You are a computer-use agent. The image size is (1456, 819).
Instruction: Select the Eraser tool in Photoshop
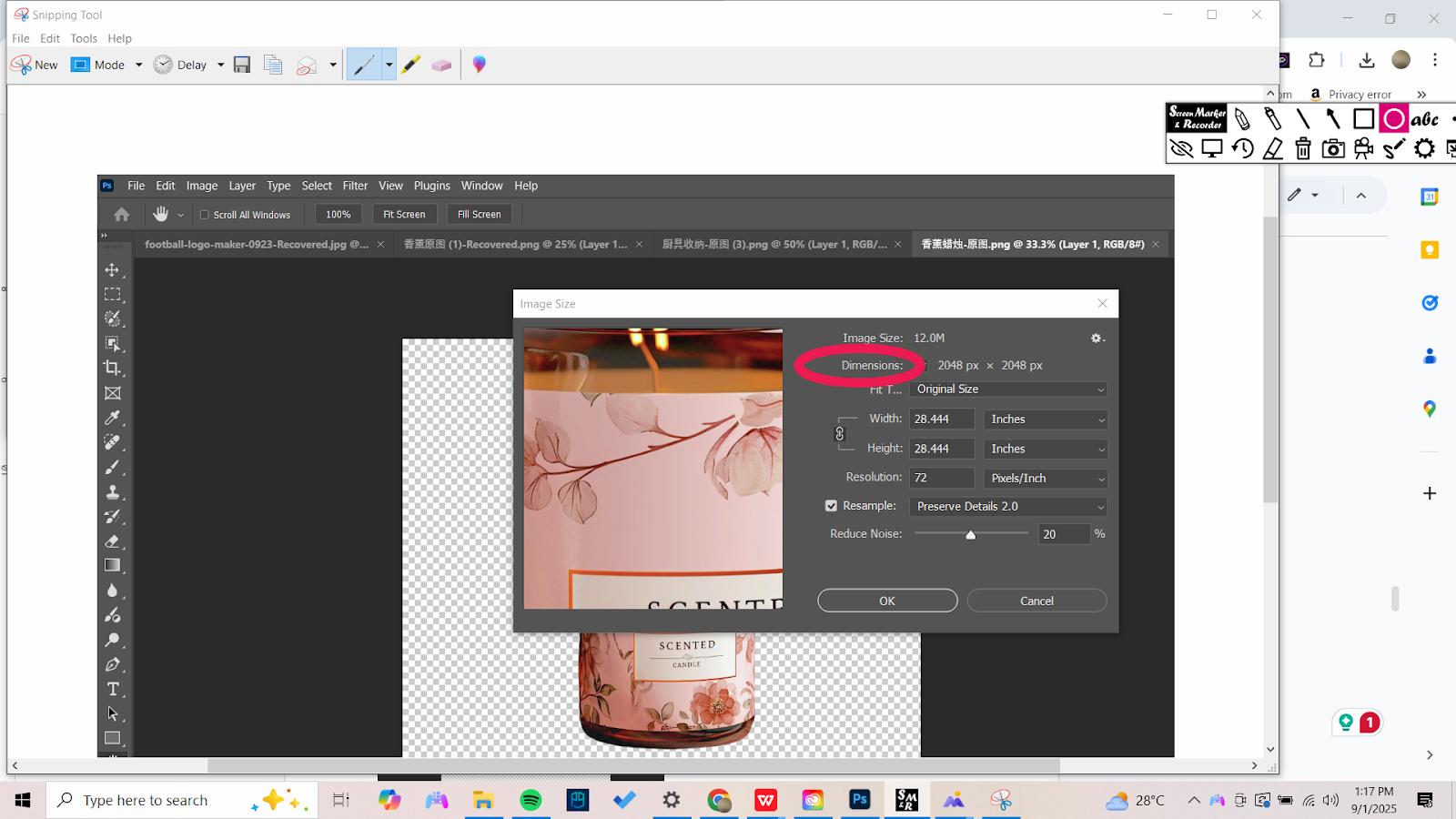(x=112, y=541)
